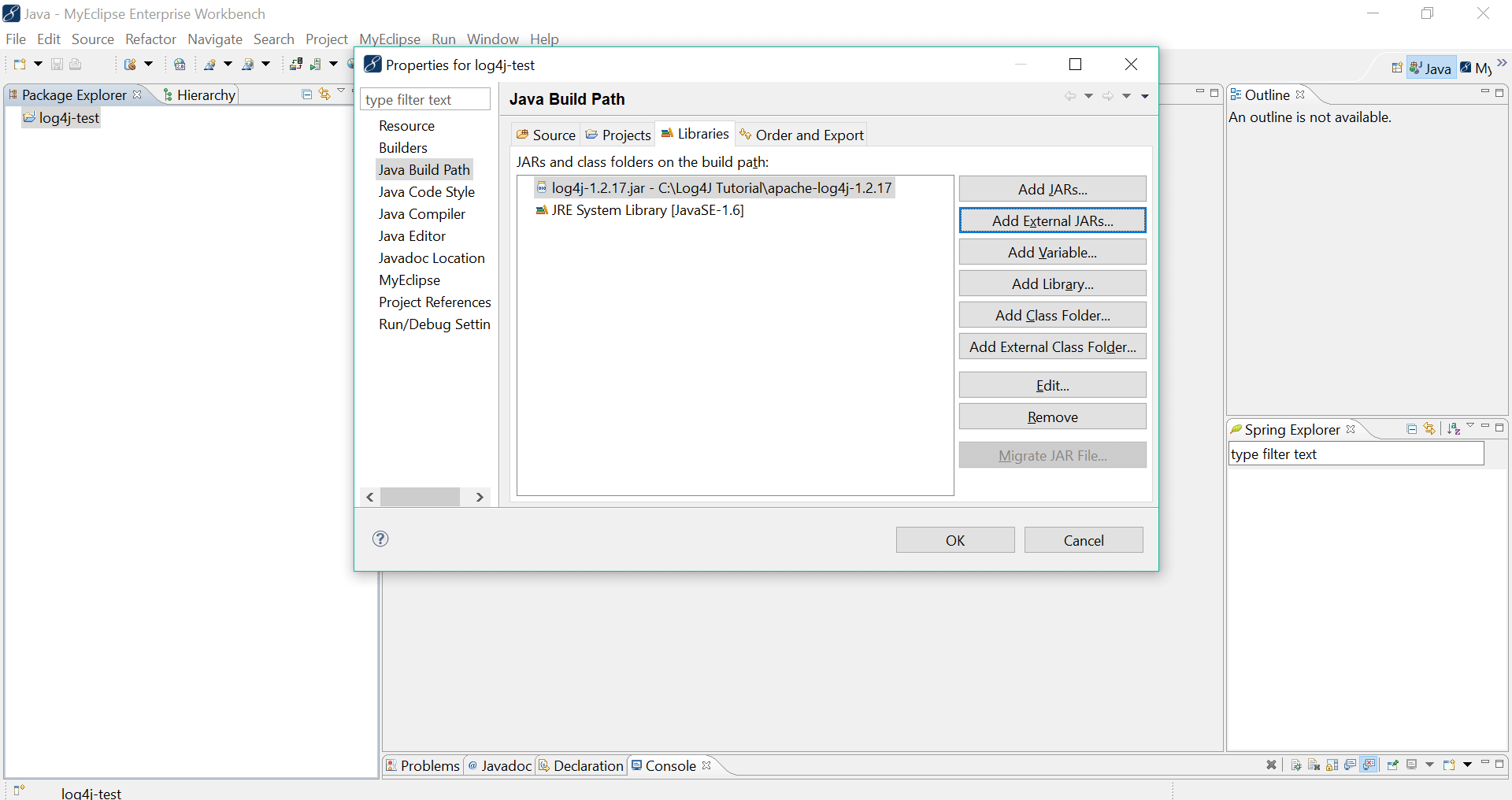
Task: Click left arrow of properties list scrollbar
Action: tap(370, 497)
